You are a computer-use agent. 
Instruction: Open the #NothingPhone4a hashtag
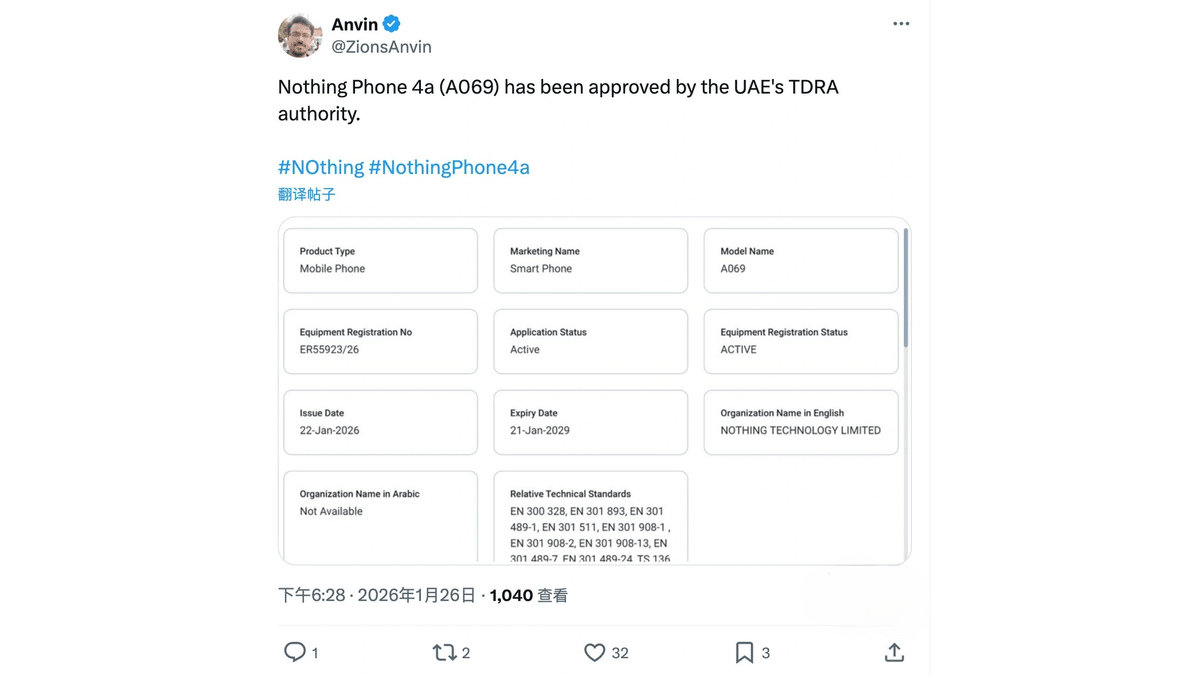pos(449,167)
